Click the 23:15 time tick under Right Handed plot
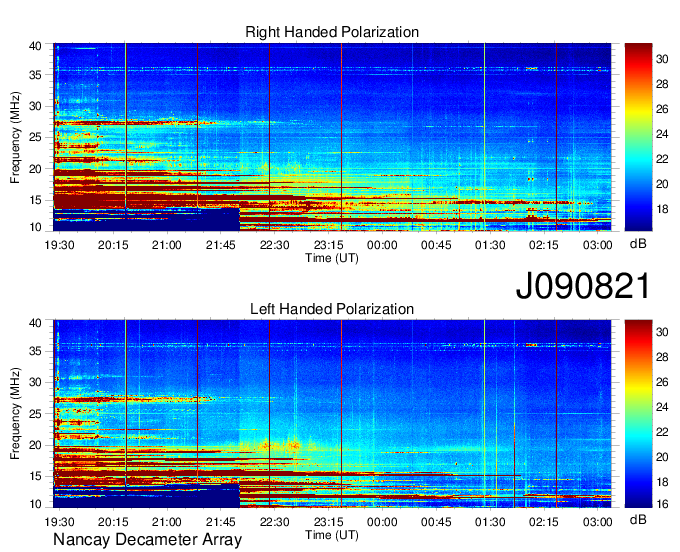 [328, 245]
